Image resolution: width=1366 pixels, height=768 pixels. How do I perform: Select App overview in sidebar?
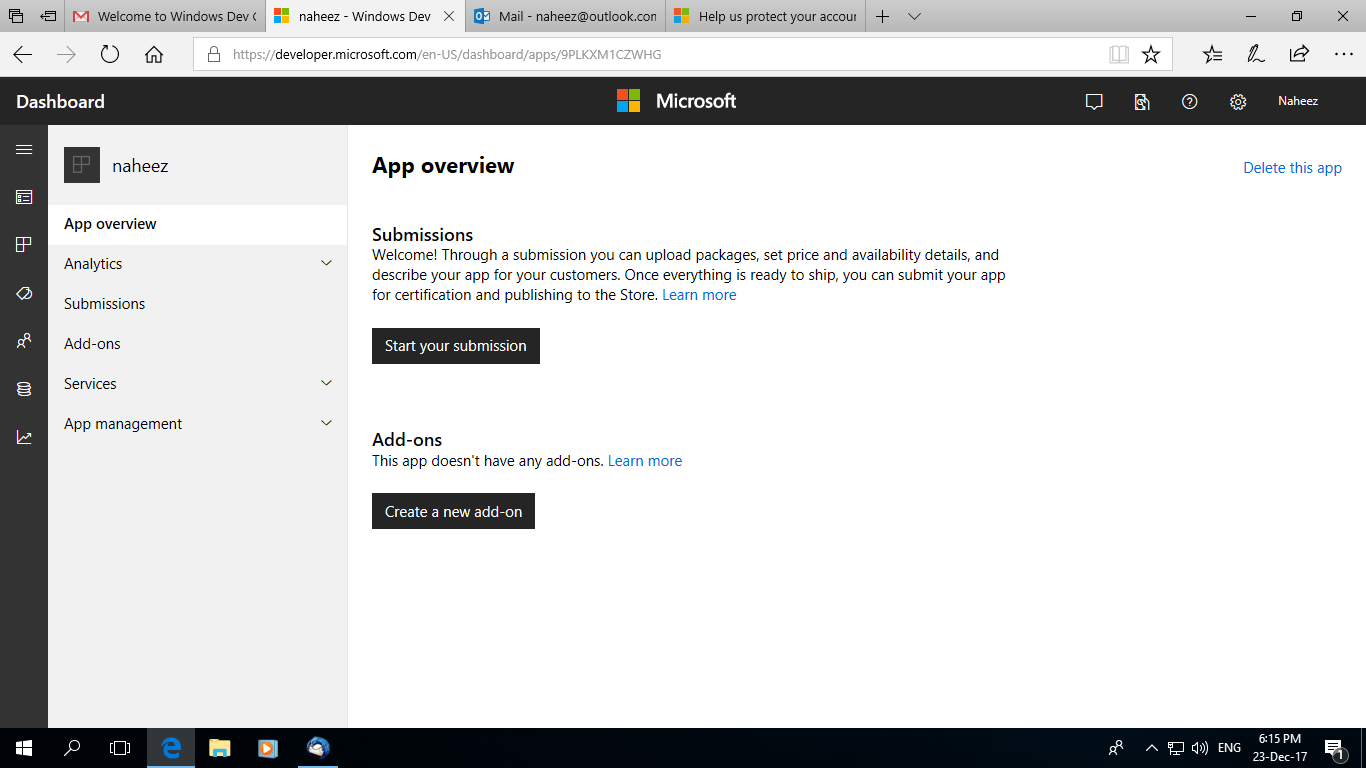click(197, 224)
